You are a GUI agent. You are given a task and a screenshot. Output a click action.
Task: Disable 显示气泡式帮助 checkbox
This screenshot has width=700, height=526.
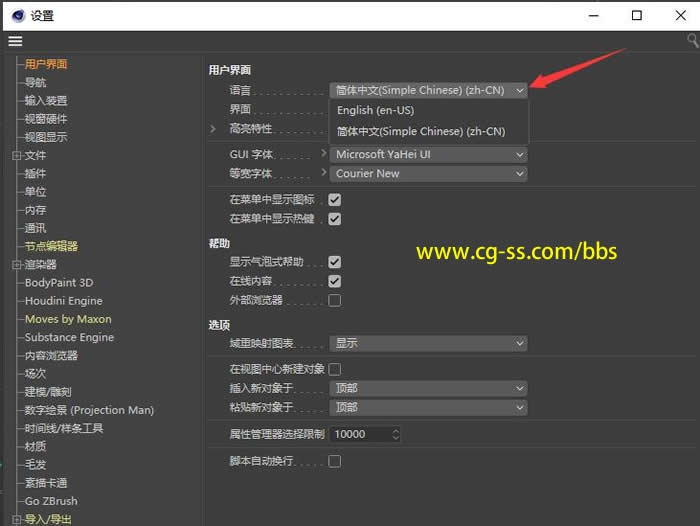335,262
